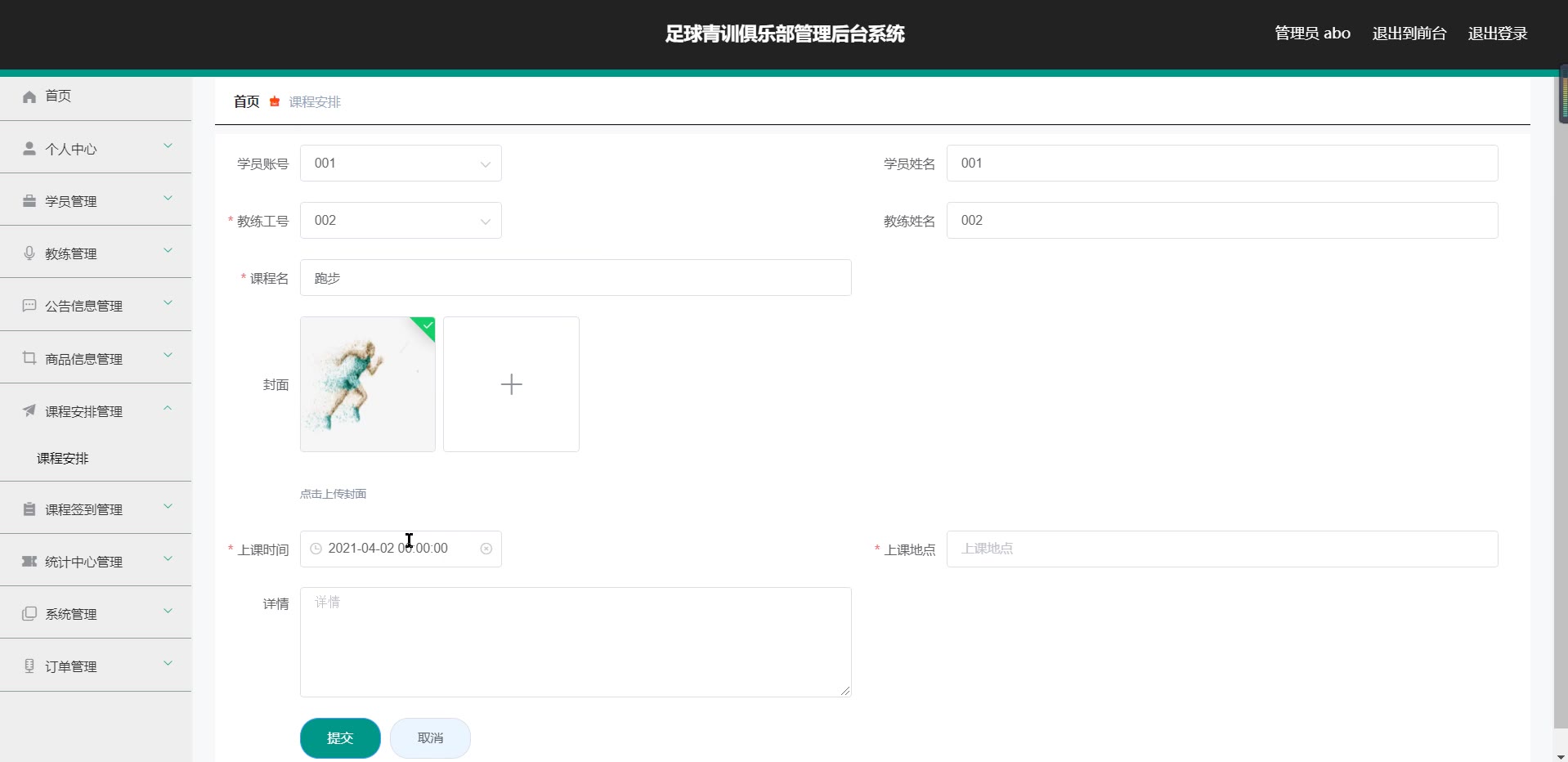Image resolution: width=1568 pixels, height=762 pixels.
Task: Click the 详情 textarea
Action: coord(576,642)
